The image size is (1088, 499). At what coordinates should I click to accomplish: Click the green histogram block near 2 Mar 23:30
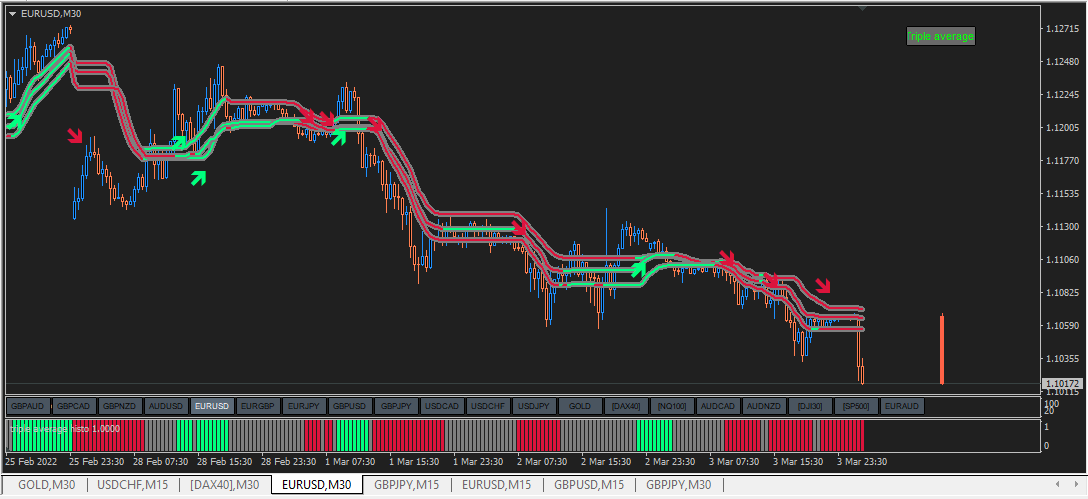point(654,436)
